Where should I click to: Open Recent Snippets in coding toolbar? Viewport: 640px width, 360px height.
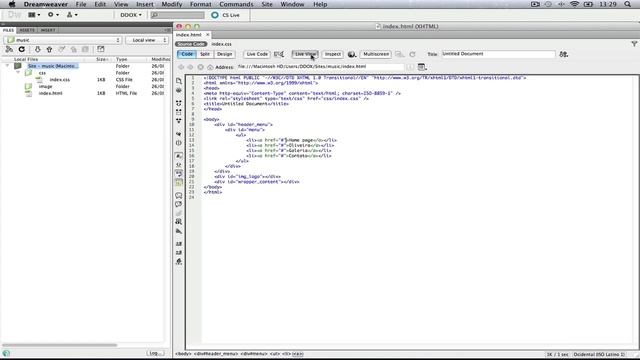[179, 222]
